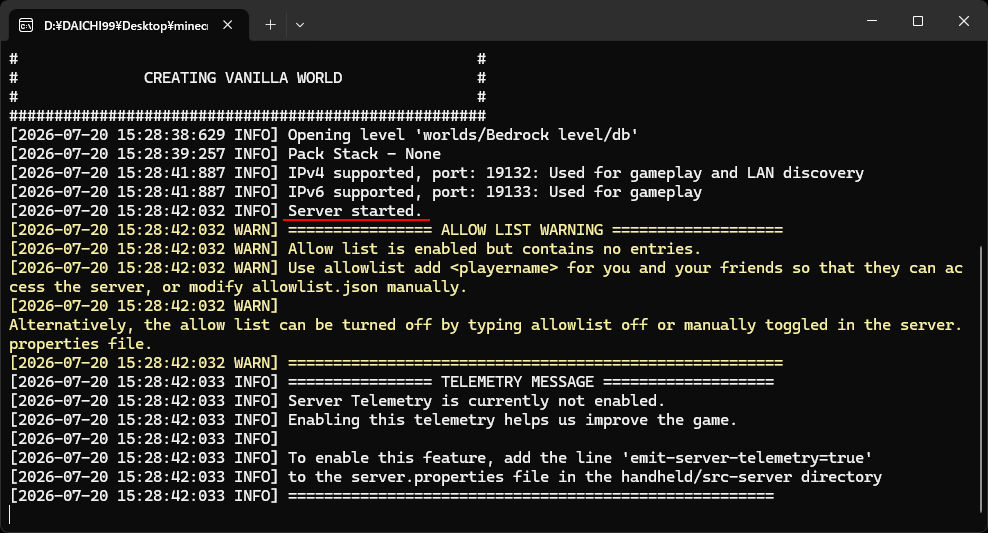Click the vertical scrollbar thumb

(982, 380)
